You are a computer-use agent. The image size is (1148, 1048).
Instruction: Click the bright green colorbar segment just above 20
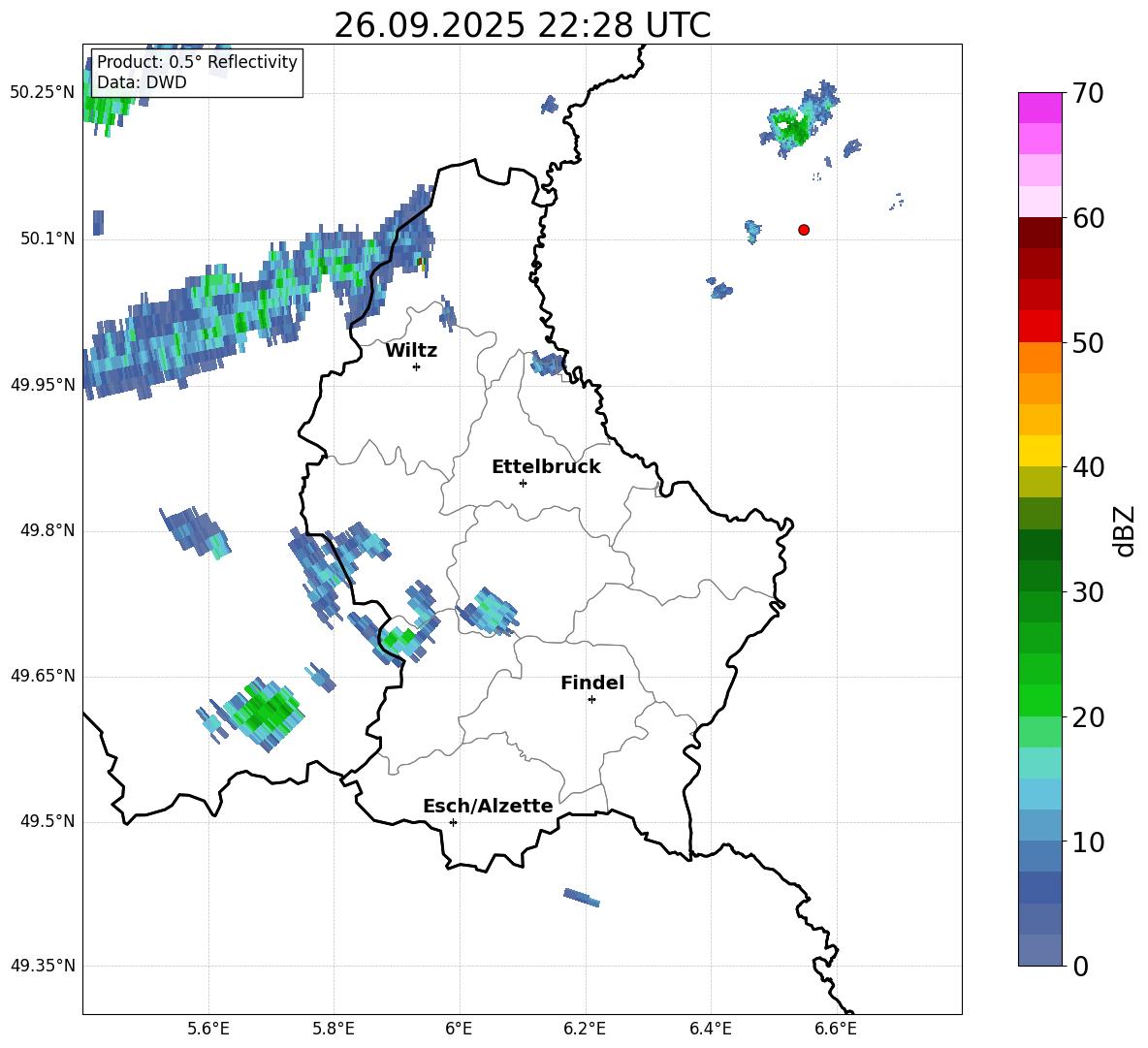tap(1040, 700)
